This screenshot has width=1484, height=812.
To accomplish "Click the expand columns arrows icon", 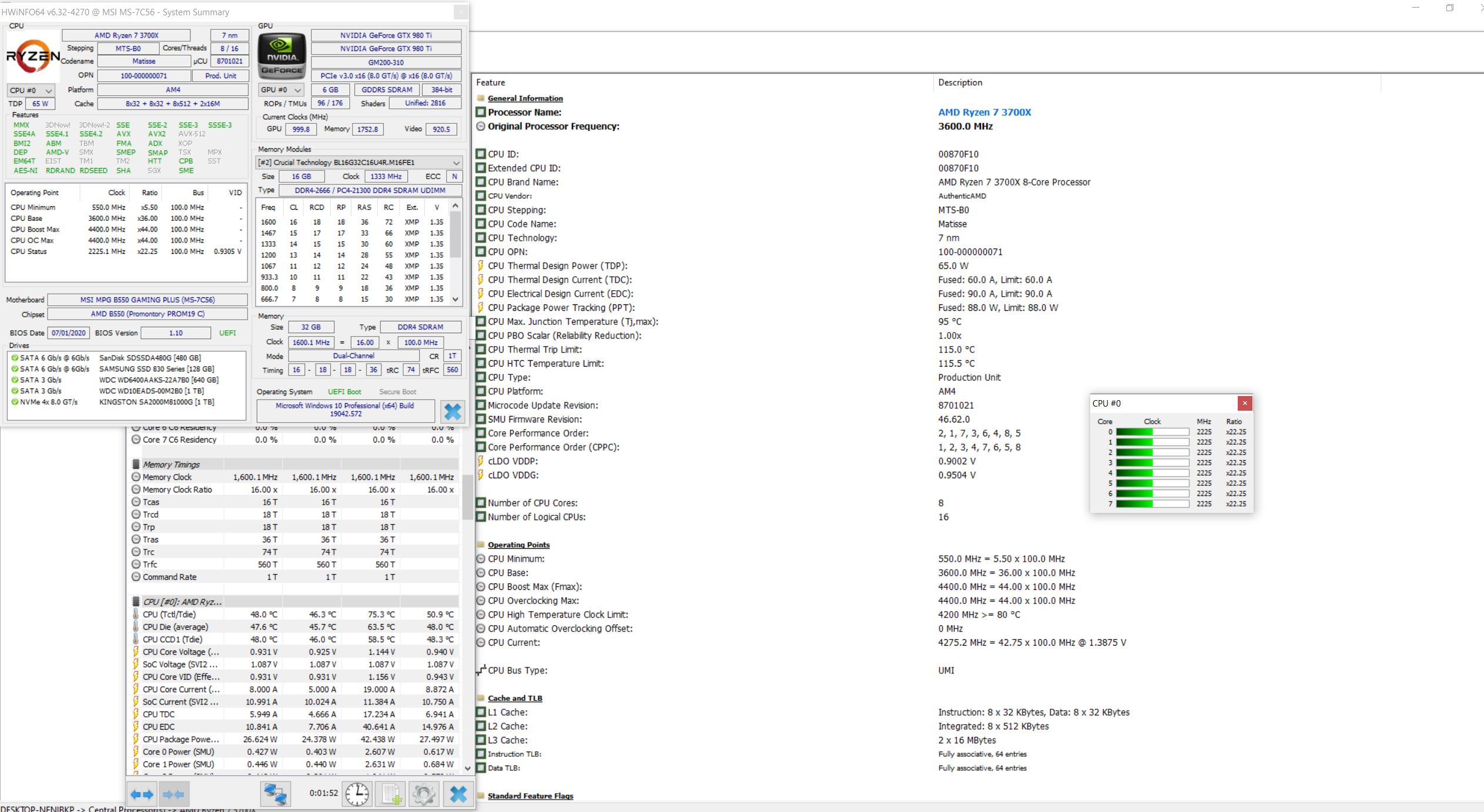I will (x=142, y=795).
